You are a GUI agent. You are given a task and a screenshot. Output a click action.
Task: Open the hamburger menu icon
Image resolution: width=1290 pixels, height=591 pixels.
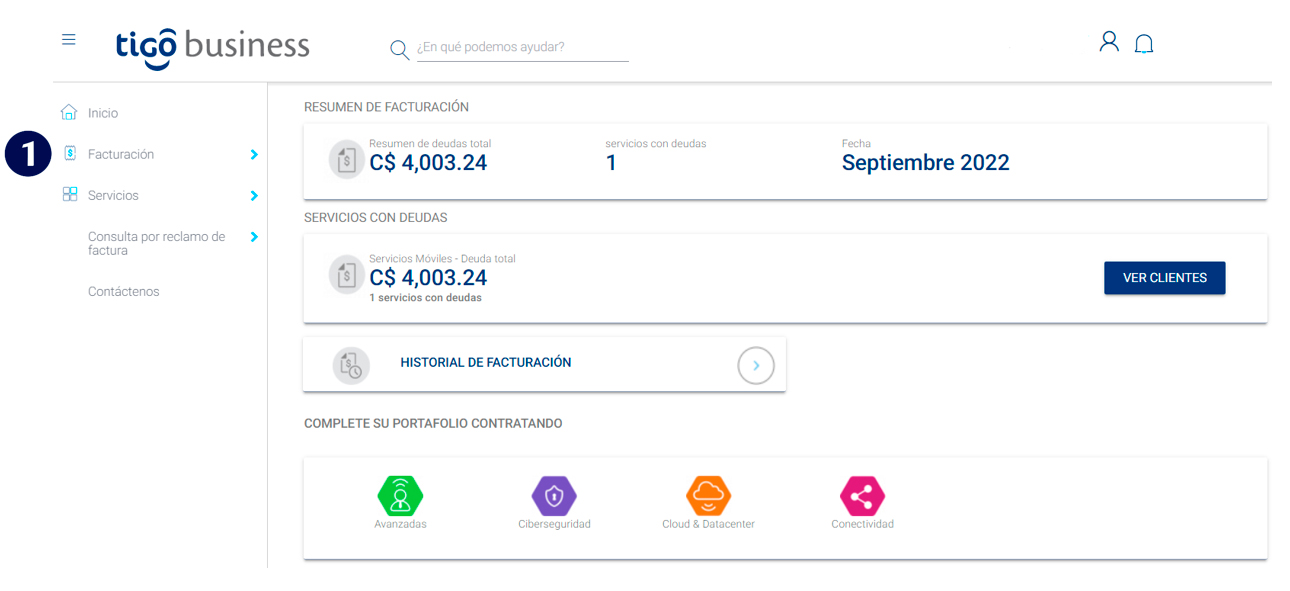pyautogui.click(x=69, y=40)
